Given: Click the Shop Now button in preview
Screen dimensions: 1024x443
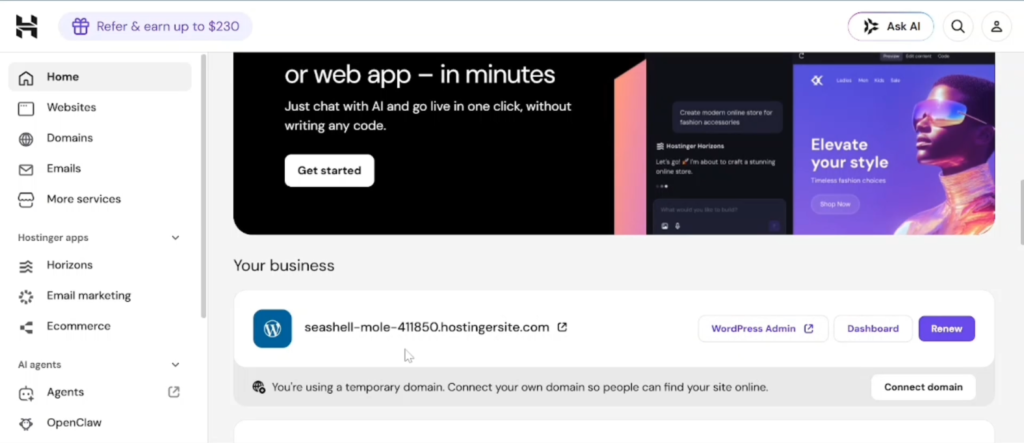Looking at the screenshot, I should (x=835, y=204).
